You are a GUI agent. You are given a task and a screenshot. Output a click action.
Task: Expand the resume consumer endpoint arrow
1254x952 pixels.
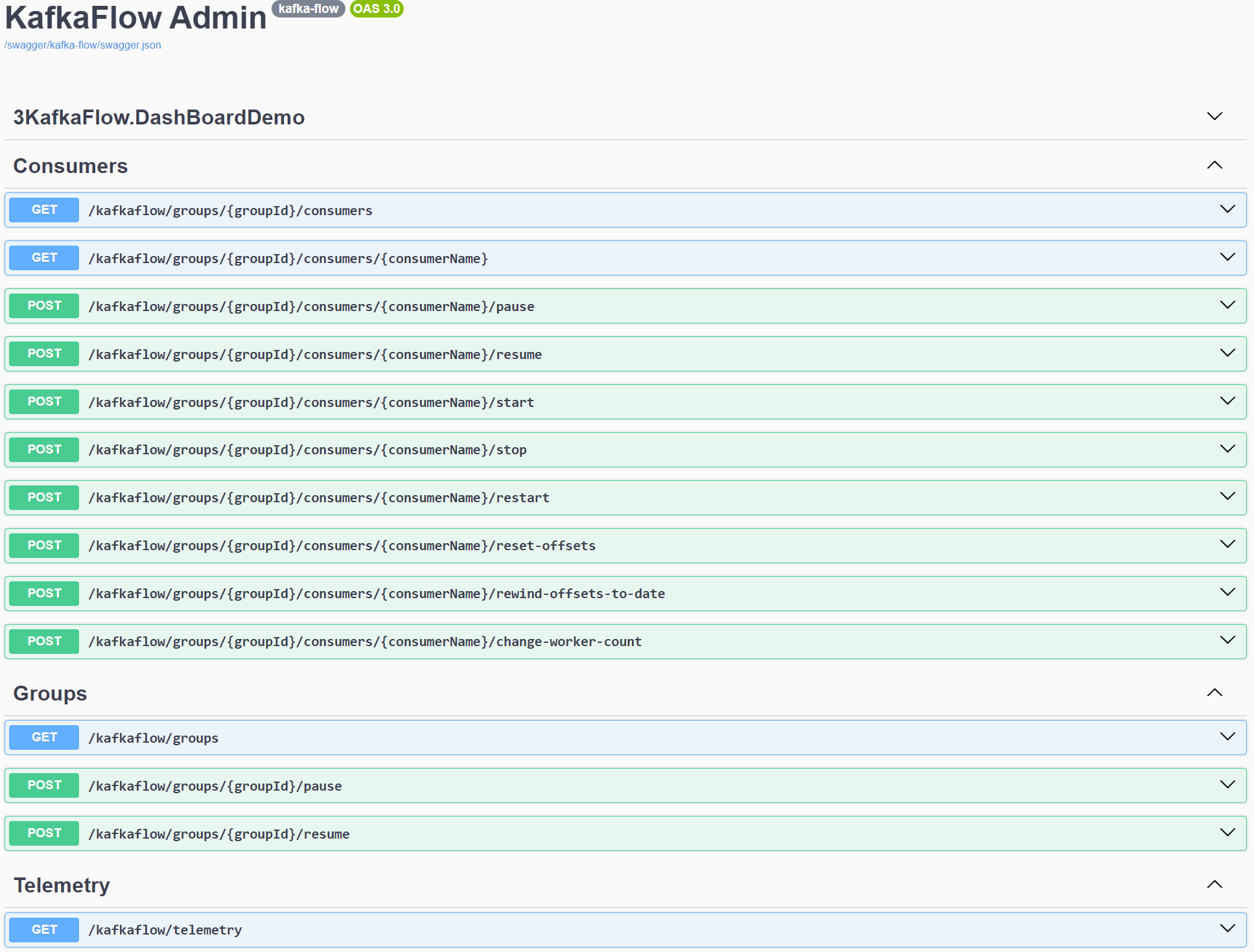pyautogui.click(x=1227, y=353)
